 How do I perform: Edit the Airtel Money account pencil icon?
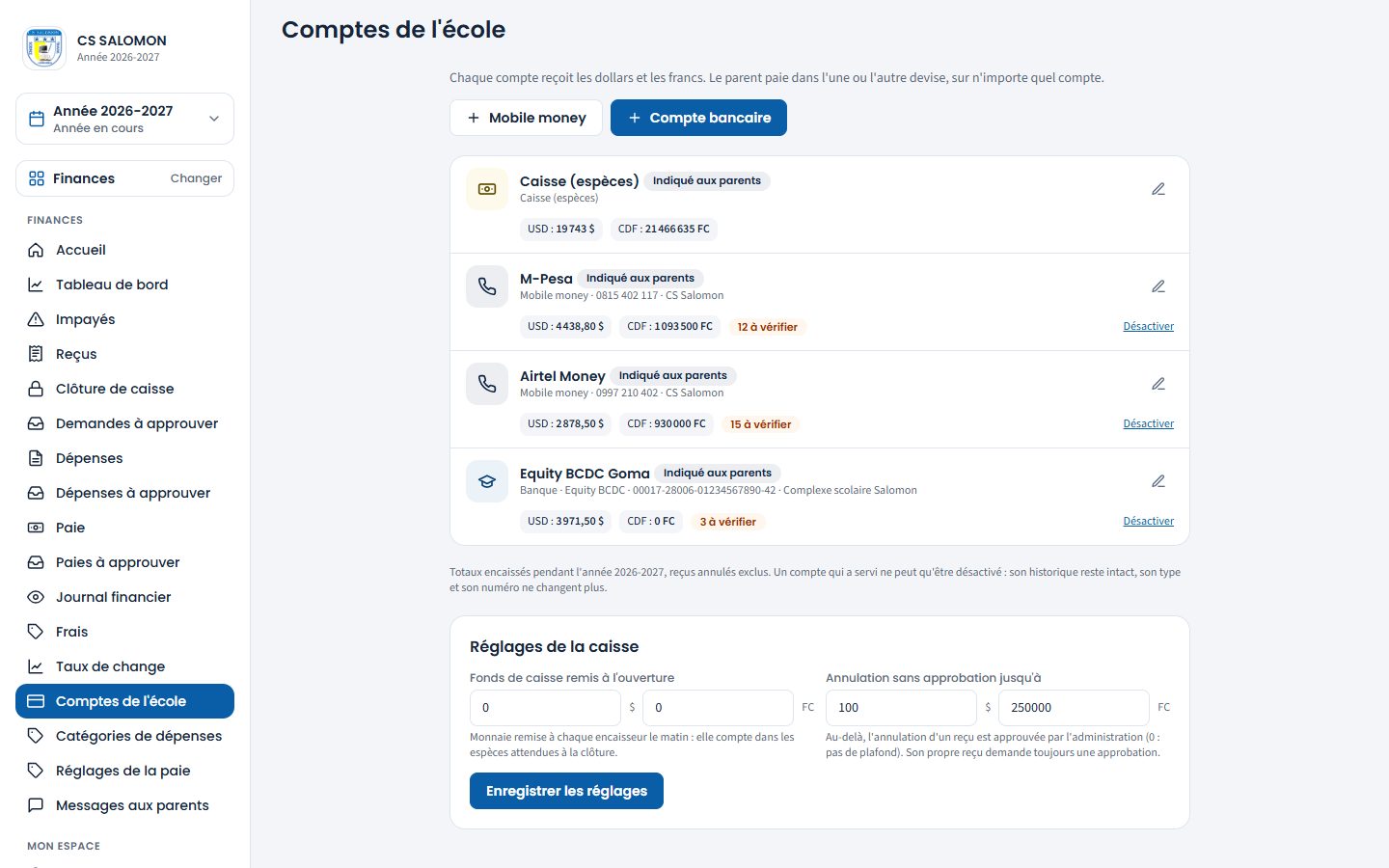[x=1158, y=384]
